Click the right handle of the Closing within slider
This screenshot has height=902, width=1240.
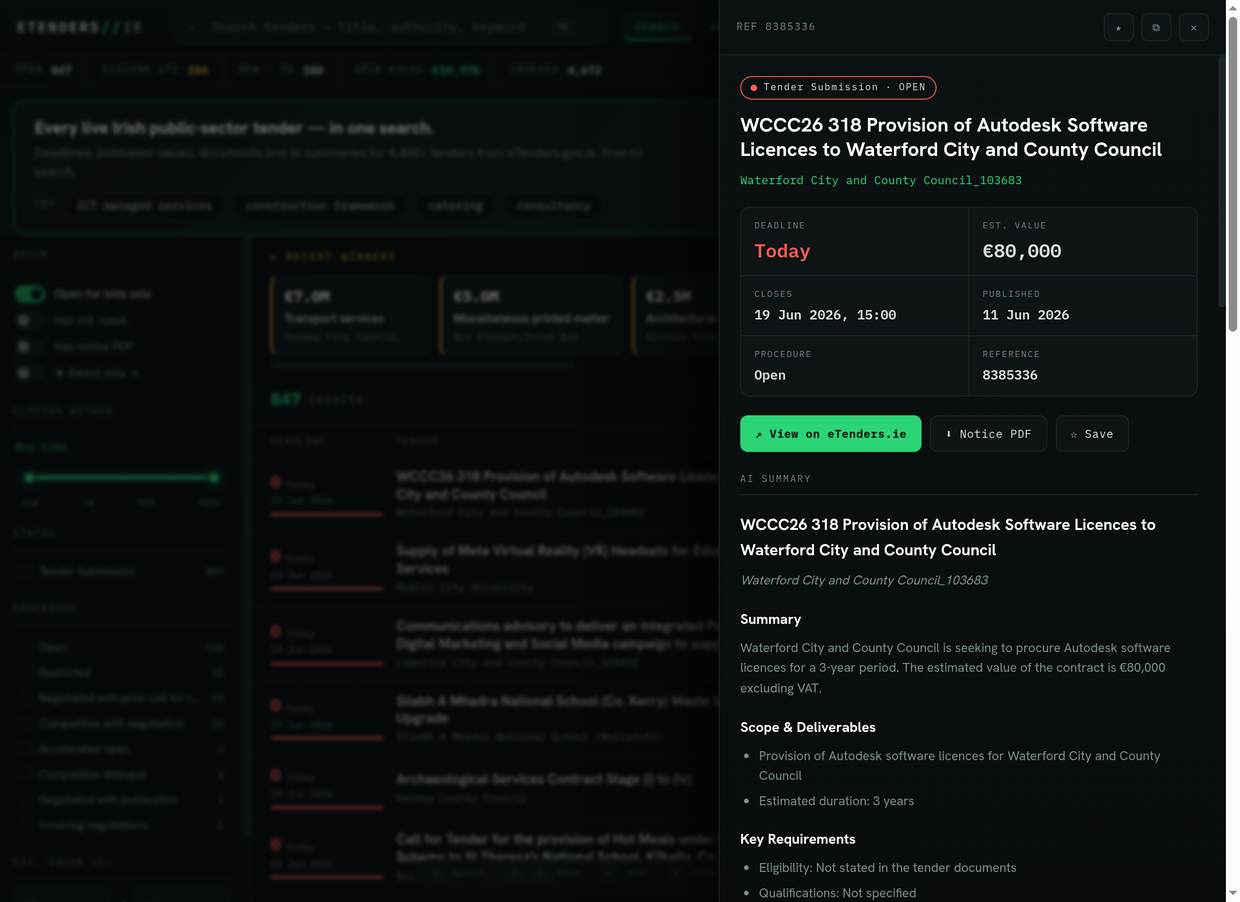[213, 478]
